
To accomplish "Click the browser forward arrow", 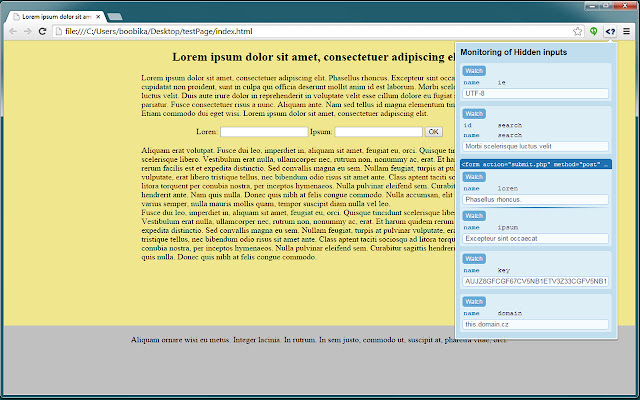I will [x=27, y=32].
